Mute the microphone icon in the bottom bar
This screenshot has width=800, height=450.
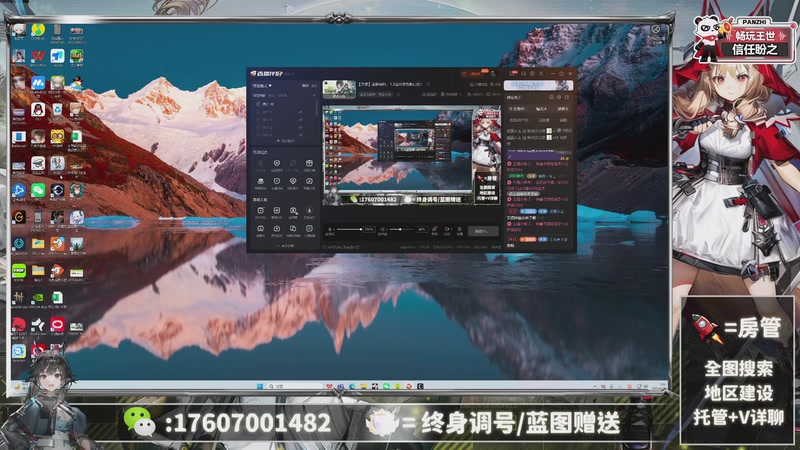point(381,230)
